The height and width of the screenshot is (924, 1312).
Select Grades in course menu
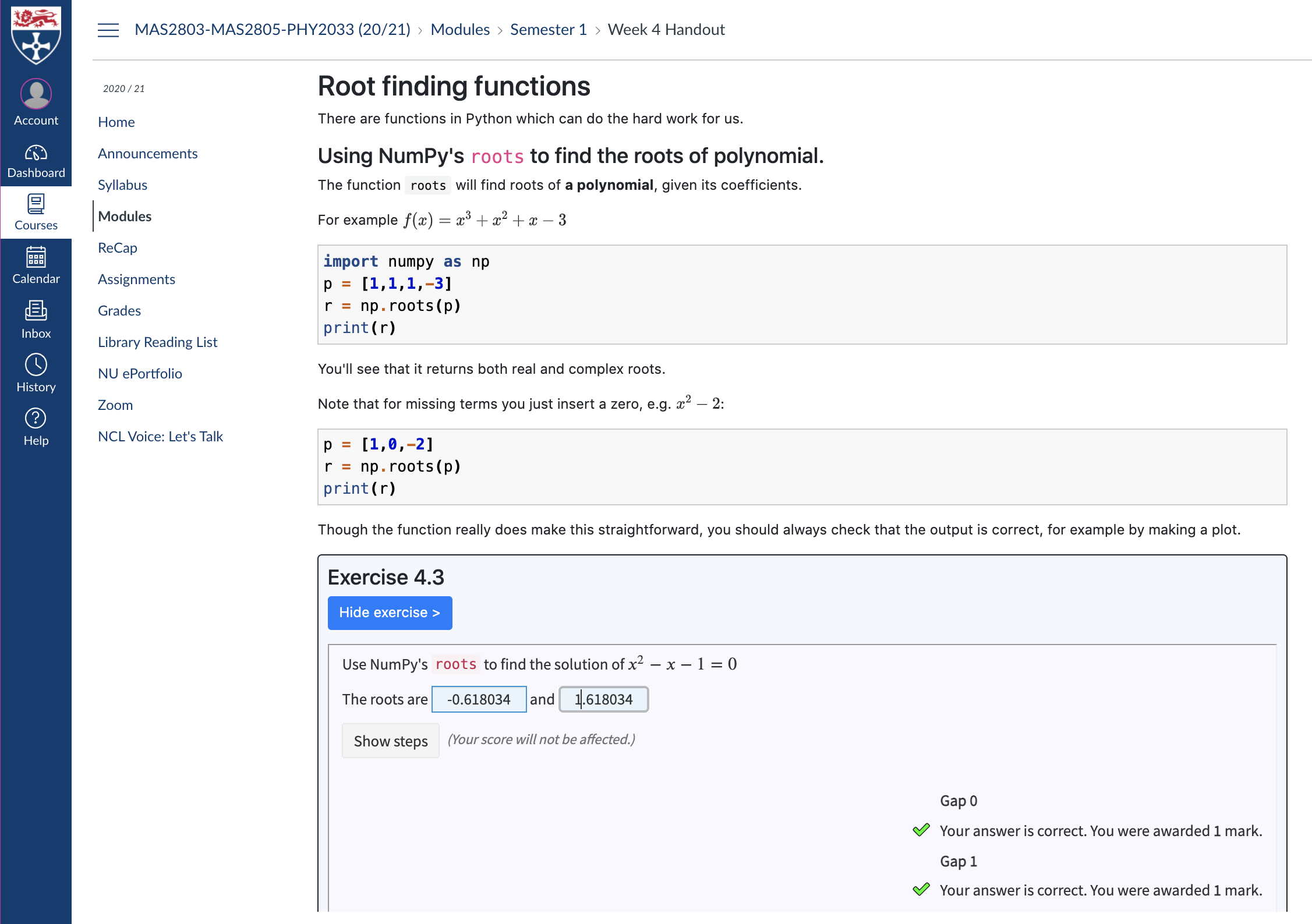click(x=119, y=311)
